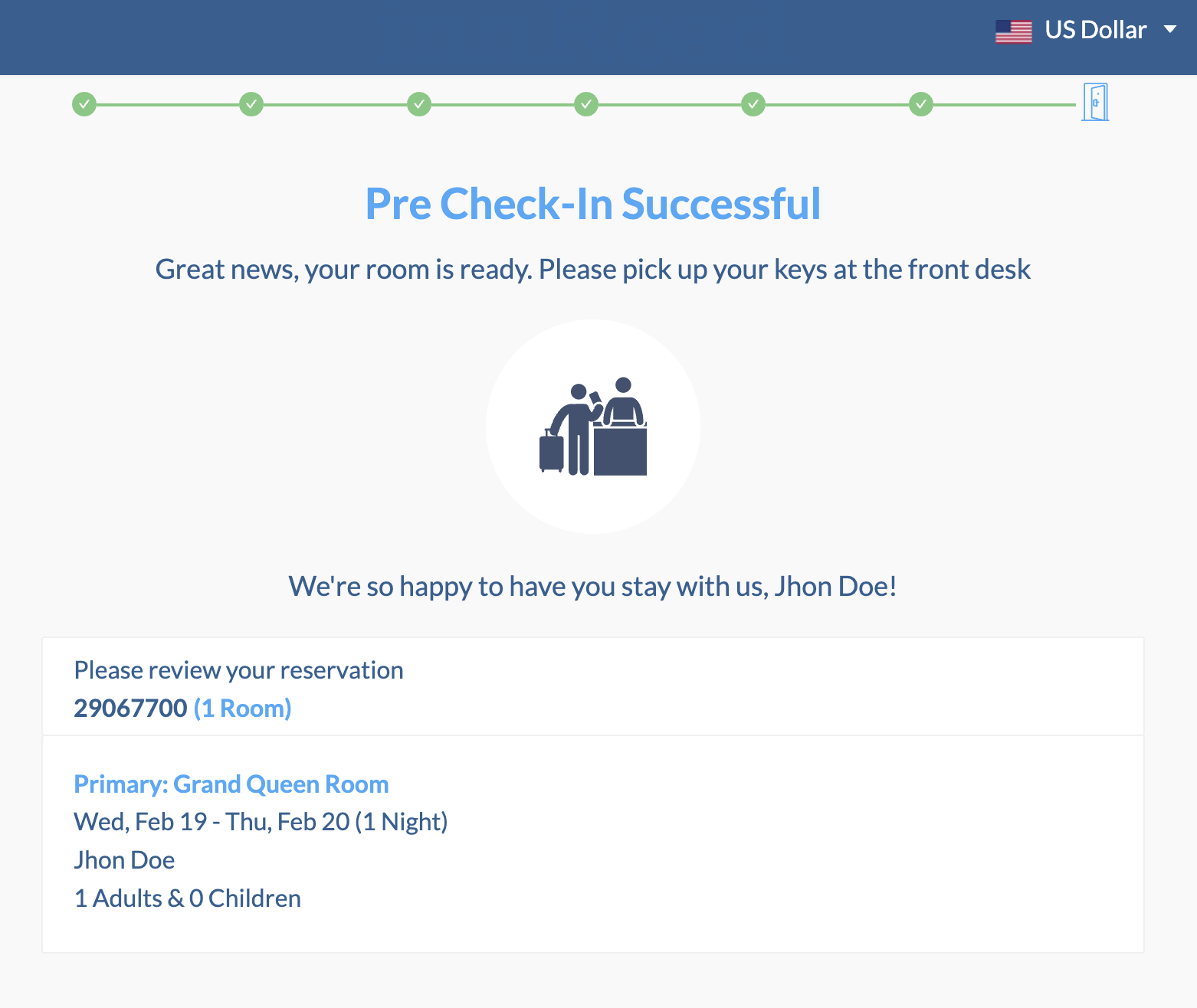Click the 'Wed, Feb 19 - Thu, Feb 20' dates
1197x1008 pixels.
tap(212, 822)
